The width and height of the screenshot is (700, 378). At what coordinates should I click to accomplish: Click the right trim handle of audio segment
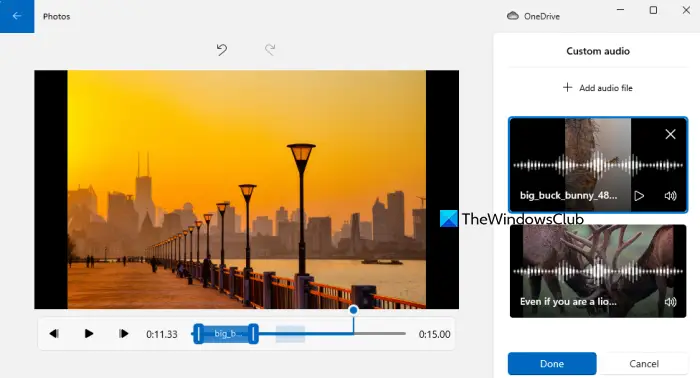(253, 333)
